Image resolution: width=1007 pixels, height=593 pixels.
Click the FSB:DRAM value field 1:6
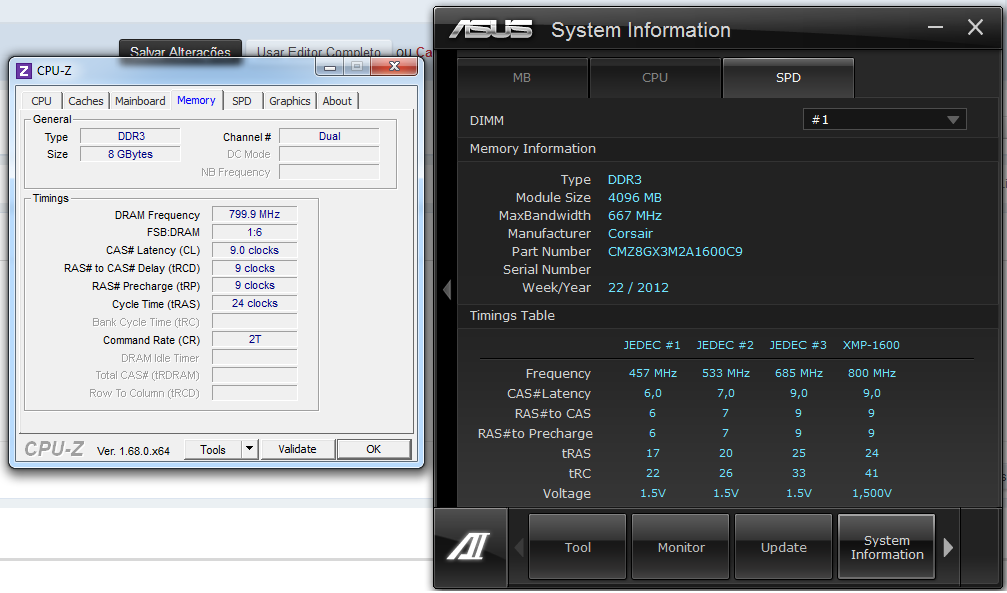255,233
